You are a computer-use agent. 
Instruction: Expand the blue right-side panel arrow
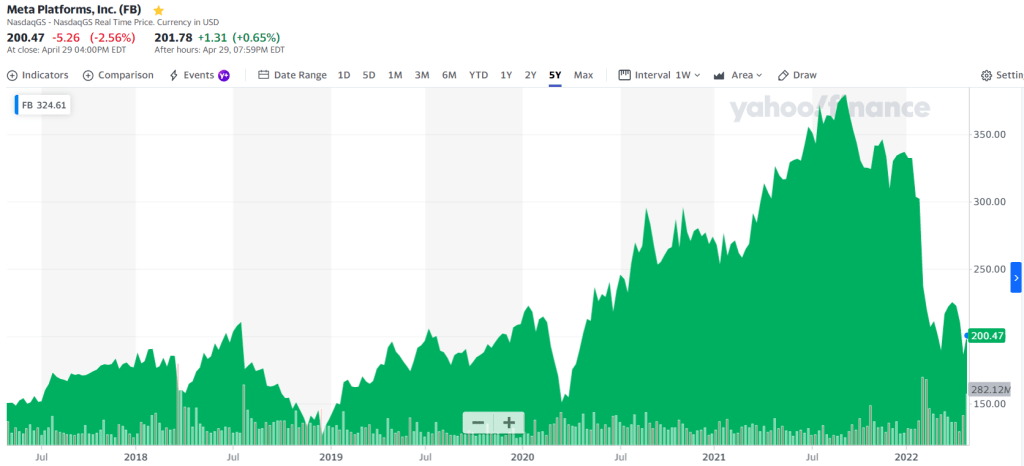tap(1016, 276)
